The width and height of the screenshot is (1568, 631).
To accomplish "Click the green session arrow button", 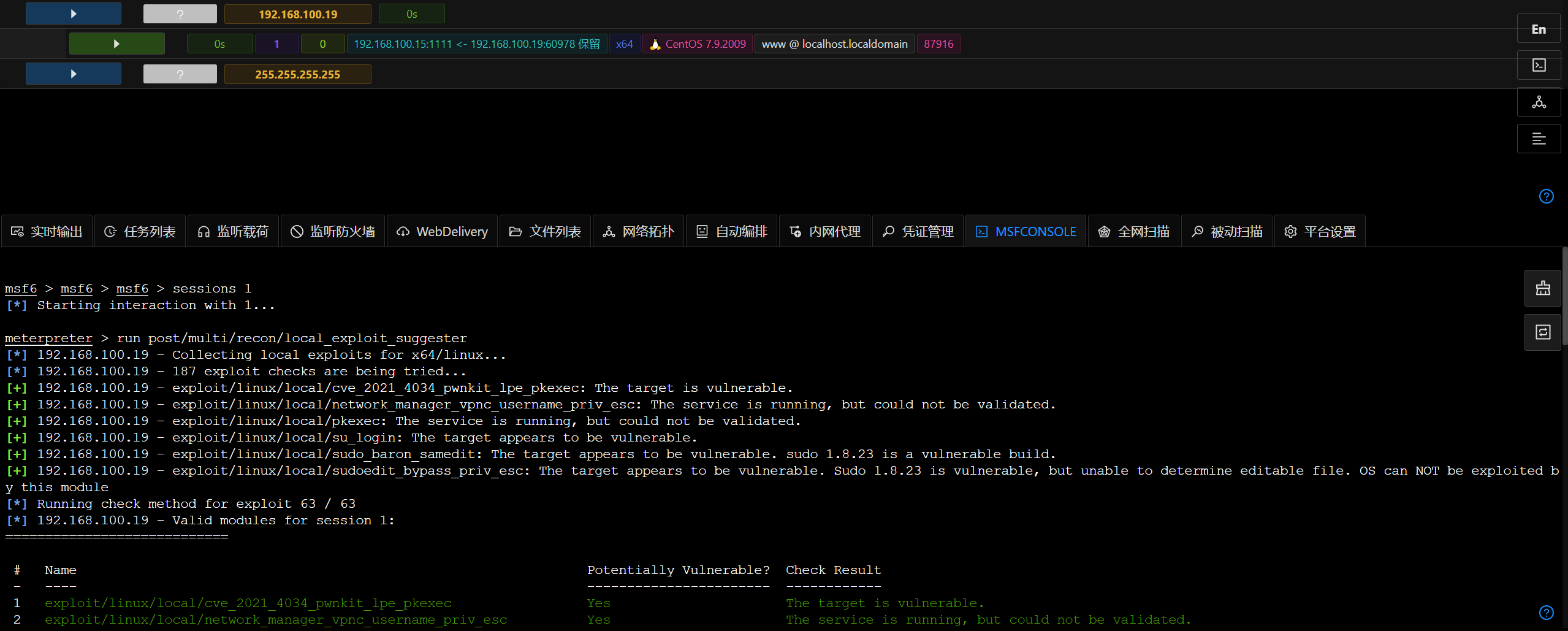I will click(x=116, y=44).
